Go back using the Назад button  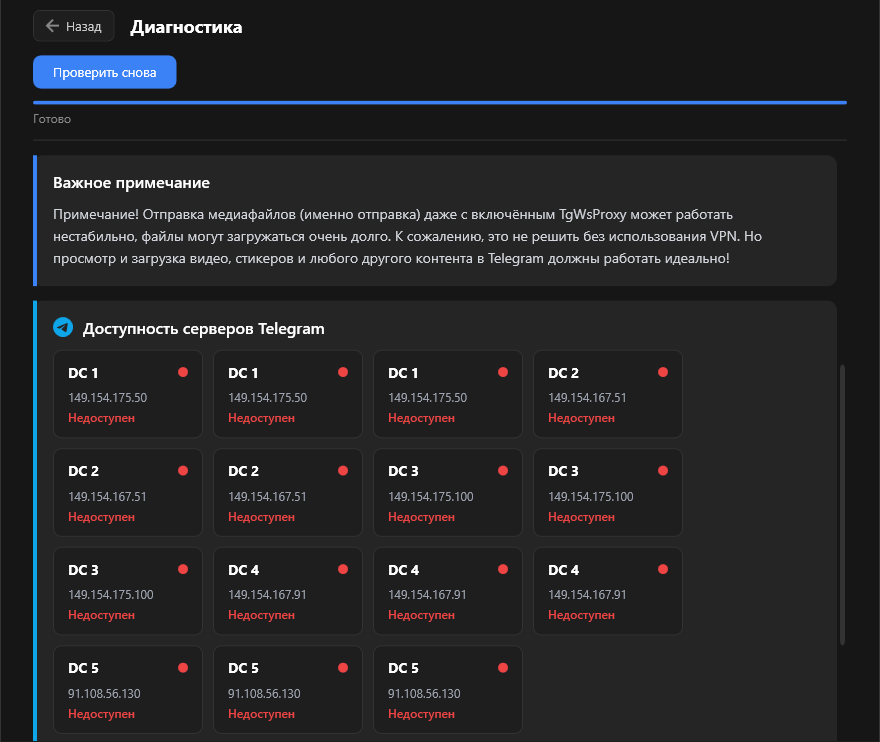click(x=74, y=26)
